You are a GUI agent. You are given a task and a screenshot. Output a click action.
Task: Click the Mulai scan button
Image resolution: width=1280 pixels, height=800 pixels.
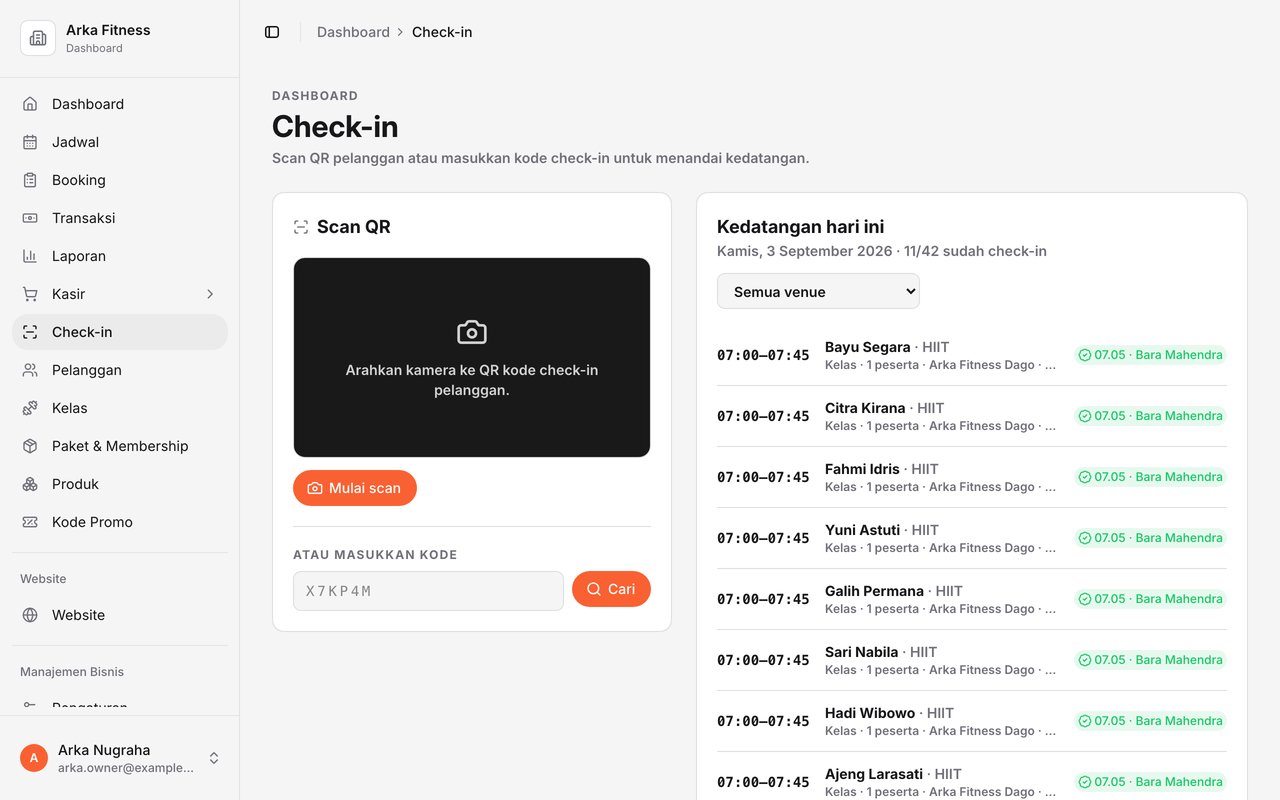355,488
